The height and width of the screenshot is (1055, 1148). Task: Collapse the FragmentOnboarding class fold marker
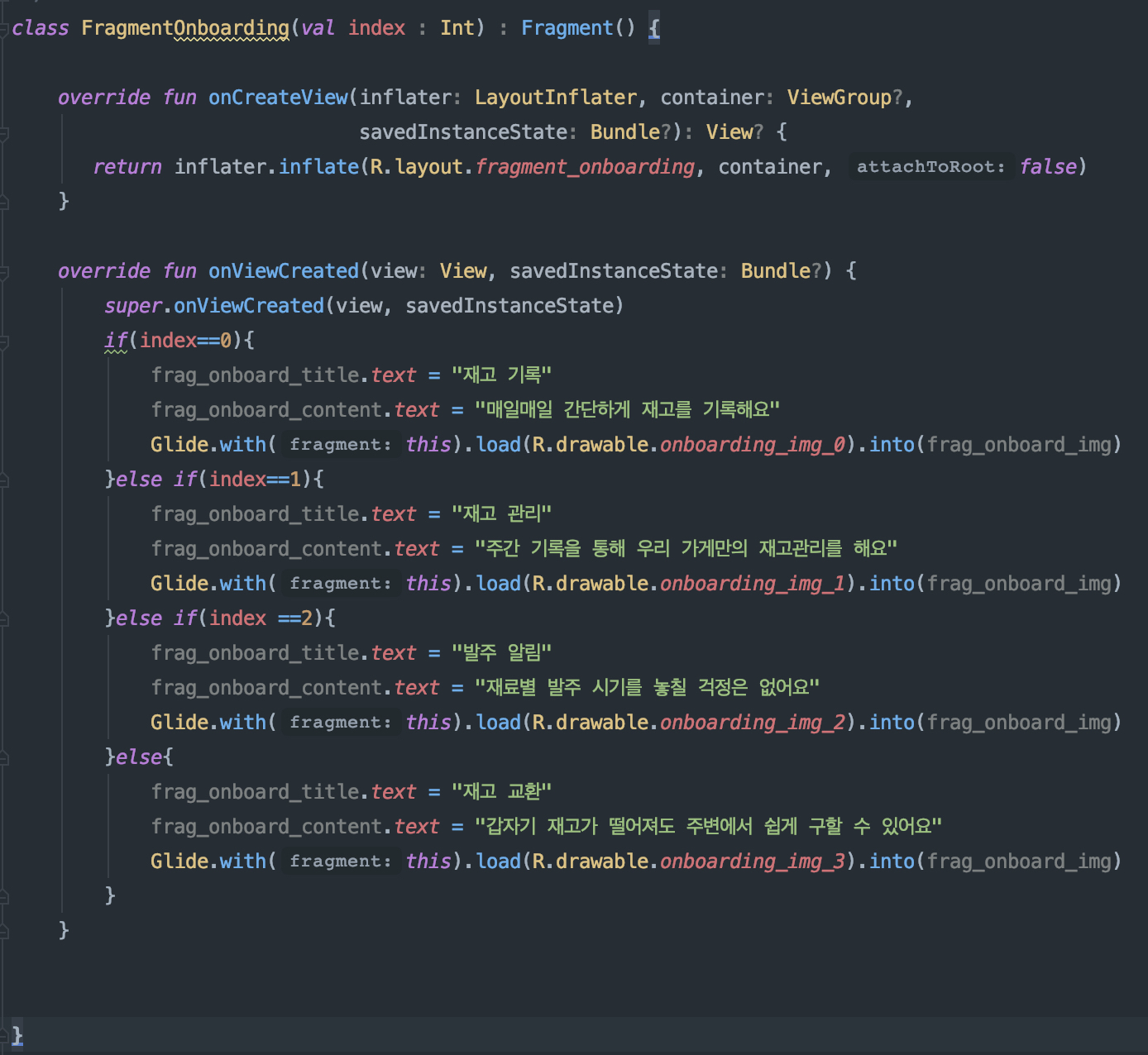[x=4, y=29]
